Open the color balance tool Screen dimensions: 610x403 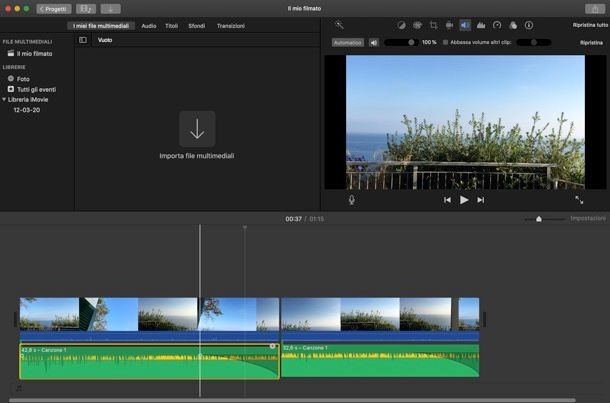401,25
